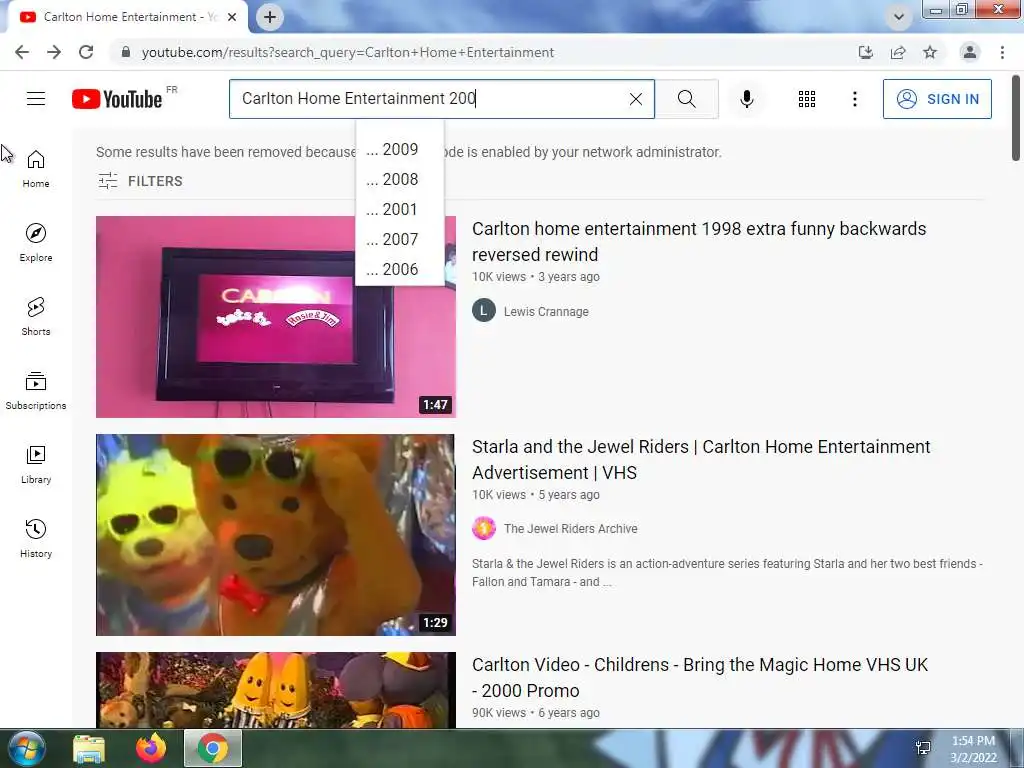
Task: Click the install app icon in address bar
Action: (865, 52)
